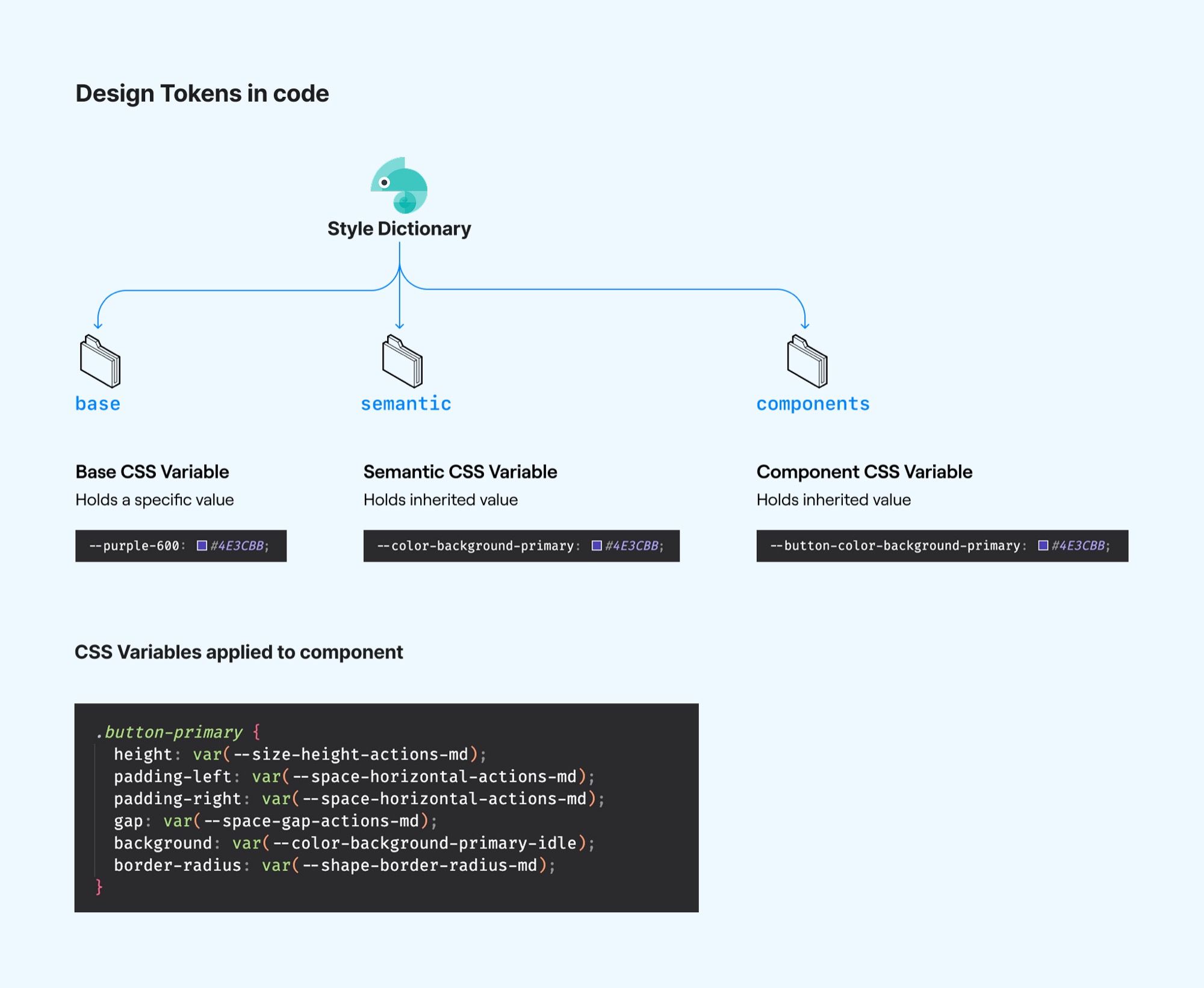The height and width of the screenshot is (988, 1204).
Task: Click the blue 'components' label
Action: [813, 404]
